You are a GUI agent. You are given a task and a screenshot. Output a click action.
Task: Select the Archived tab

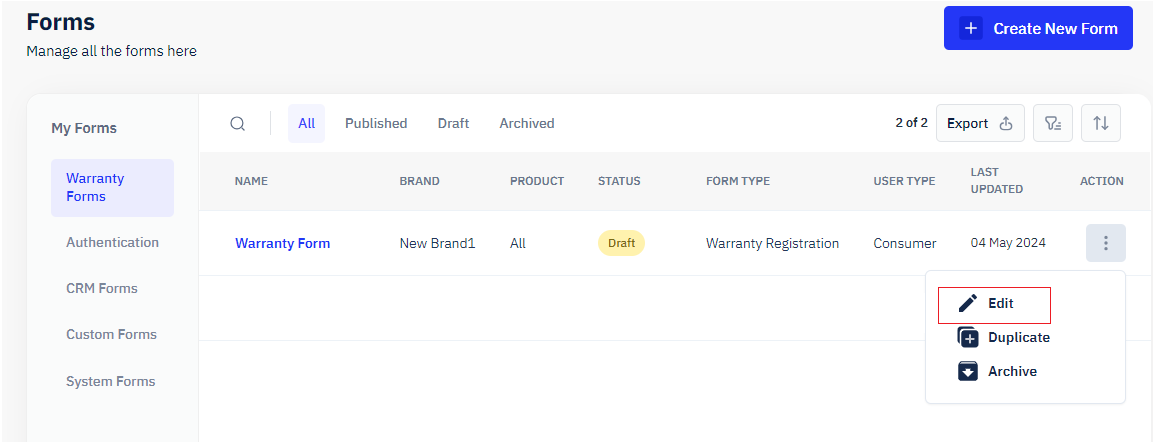coord(526,124)
